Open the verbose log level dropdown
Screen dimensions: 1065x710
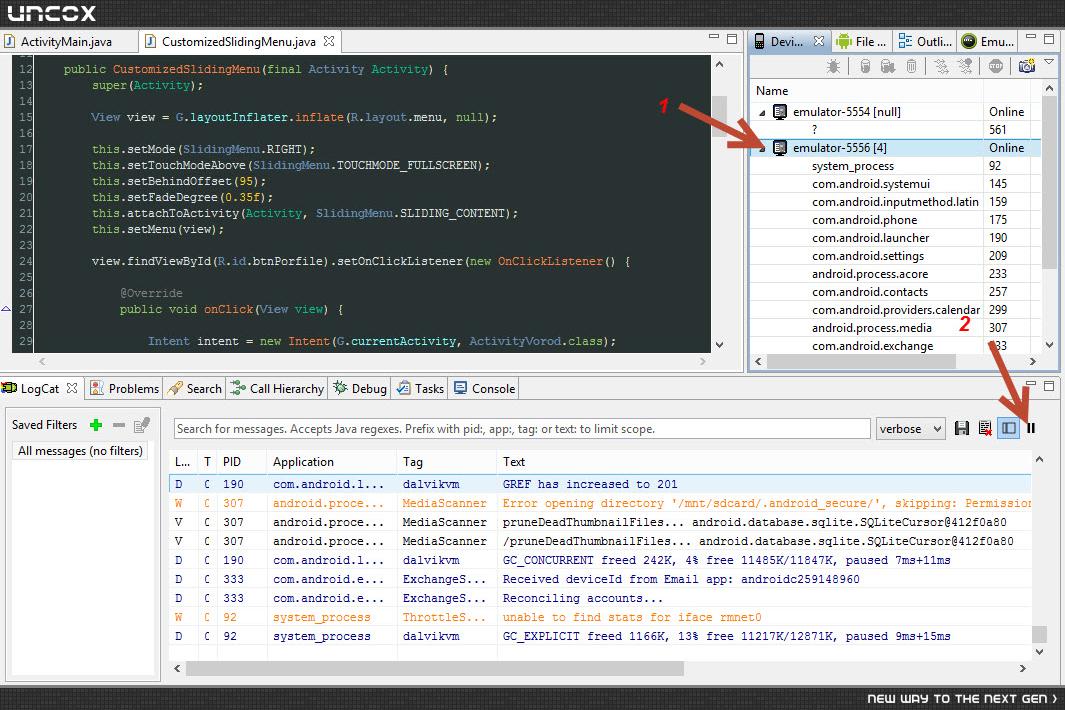(910, 429)
